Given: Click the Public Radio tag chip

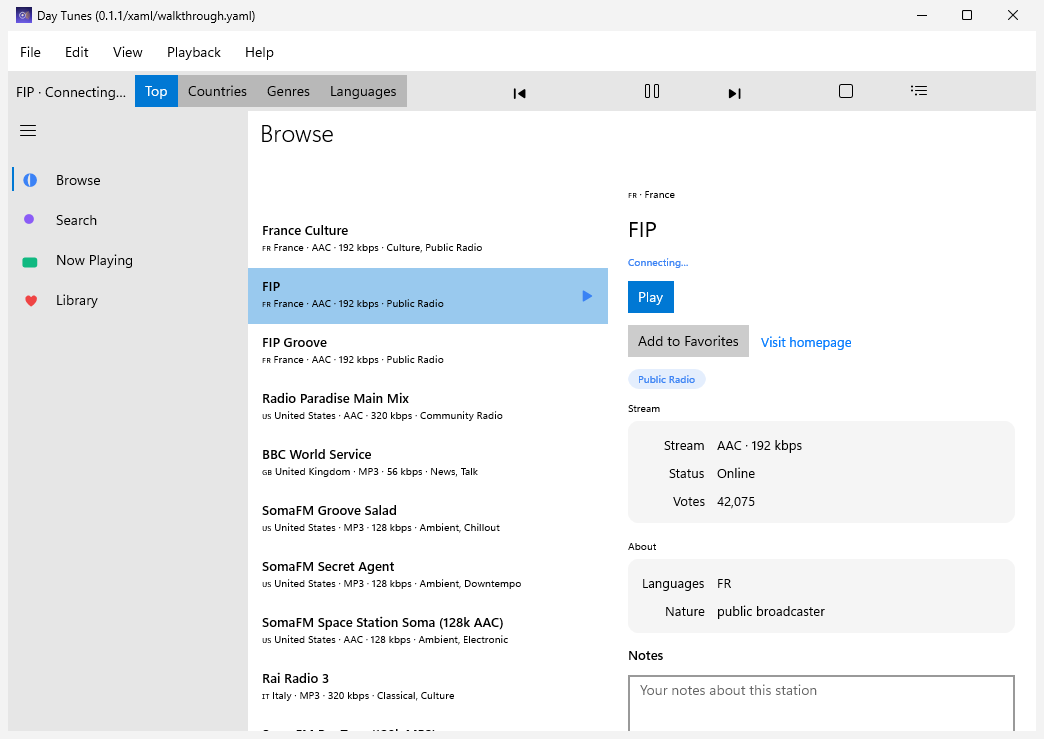Looking at the screenshot, I should 666,379.
